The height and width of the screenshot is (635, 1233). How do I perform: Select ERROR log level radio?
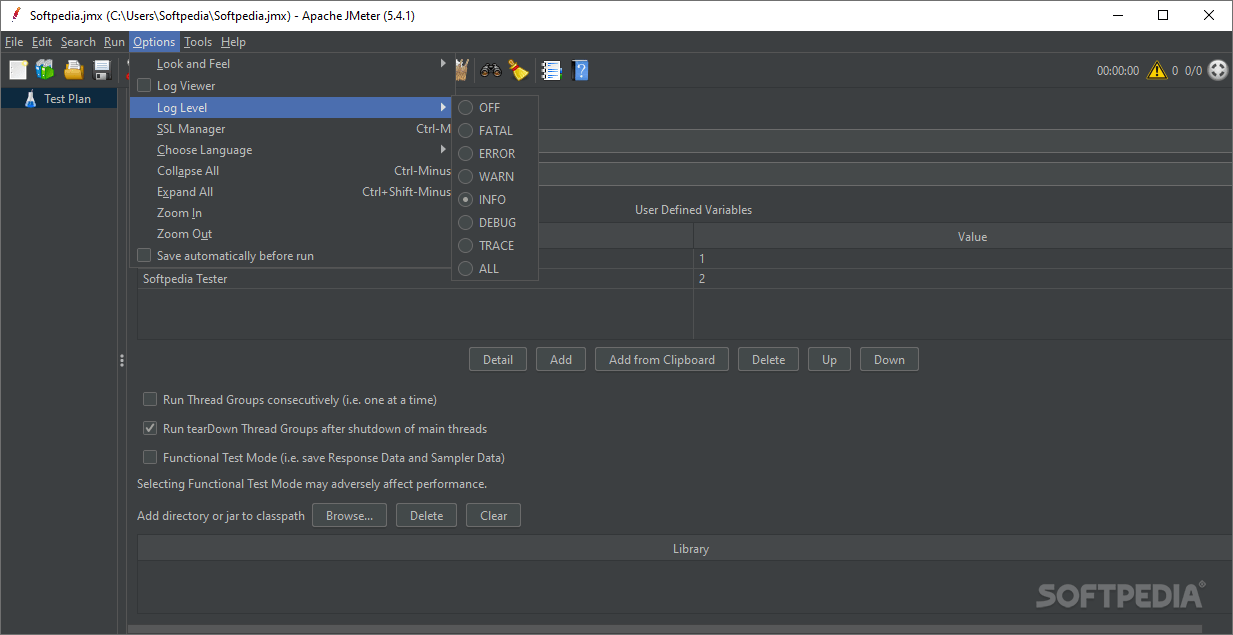[495, 153]
